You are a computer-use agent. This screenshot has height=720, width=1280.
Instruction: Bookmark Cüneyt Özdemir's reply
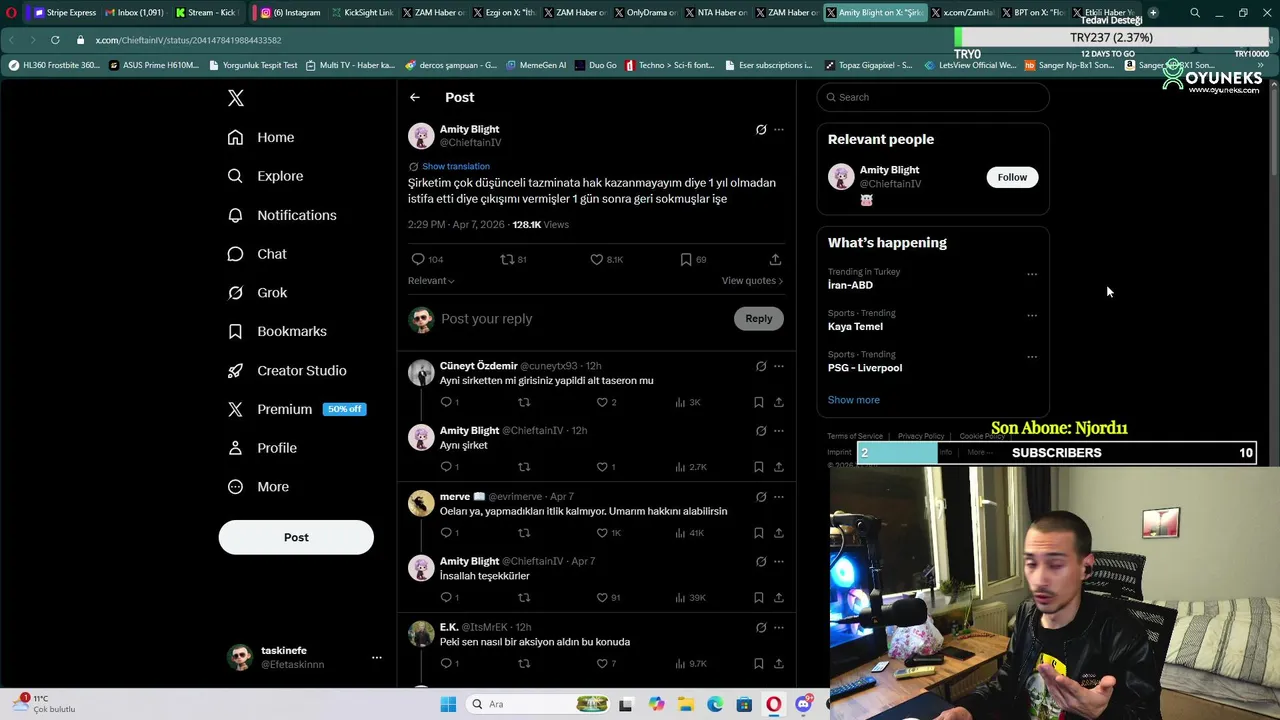(759, 402)
